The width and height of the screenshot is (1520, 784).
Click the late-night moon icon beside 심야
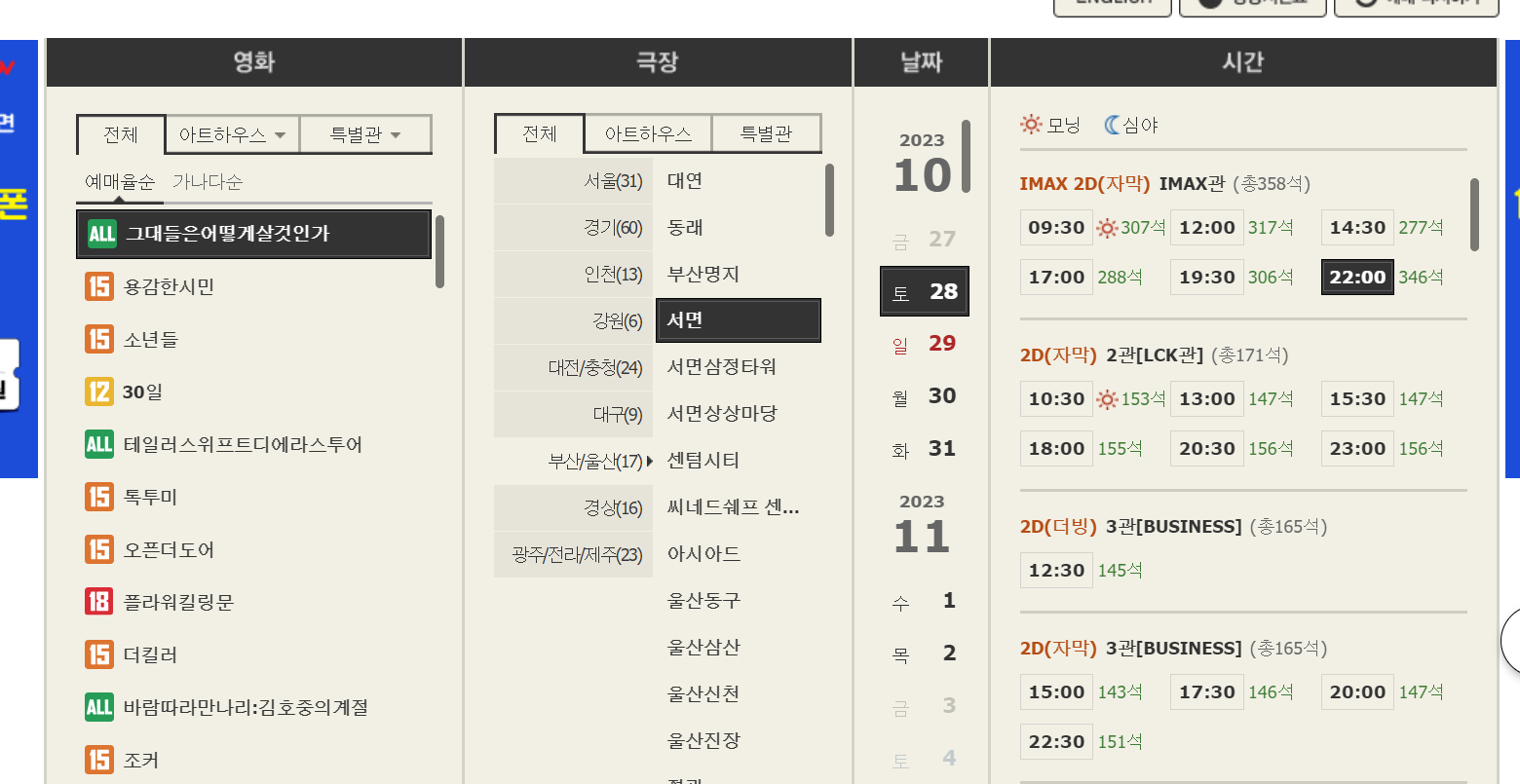[1112, 125]
